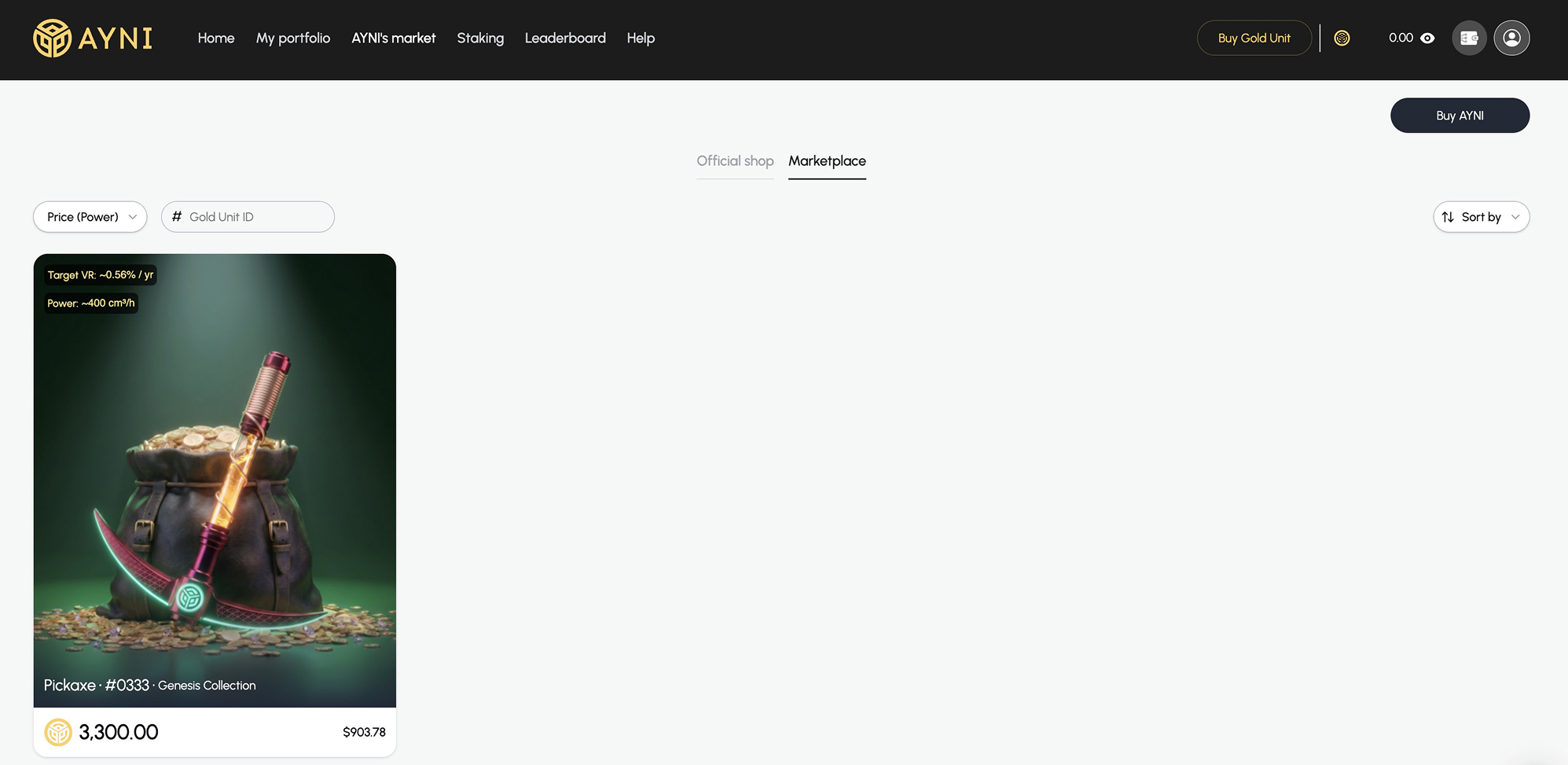The height and width of the screenshot is (765, 1568).
Task: Click the hash icon in Gold Unit ID field
Action: point(177,216)
